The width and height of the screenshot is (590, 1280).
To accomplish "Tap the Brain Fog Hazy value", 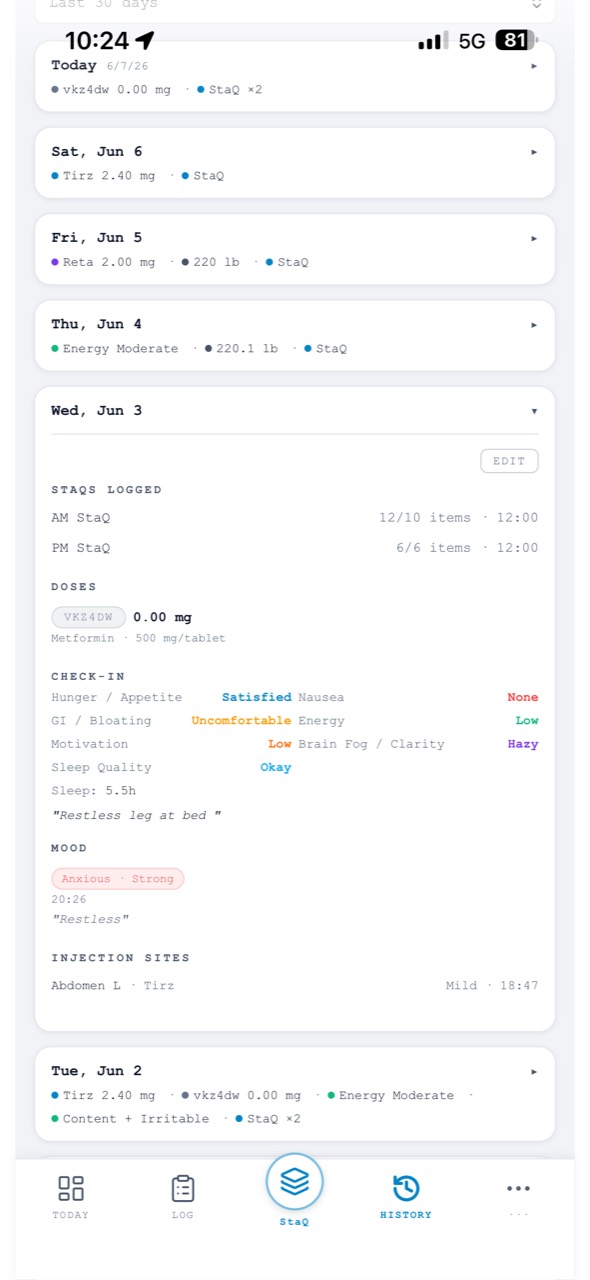I will (x=522, y=744).
